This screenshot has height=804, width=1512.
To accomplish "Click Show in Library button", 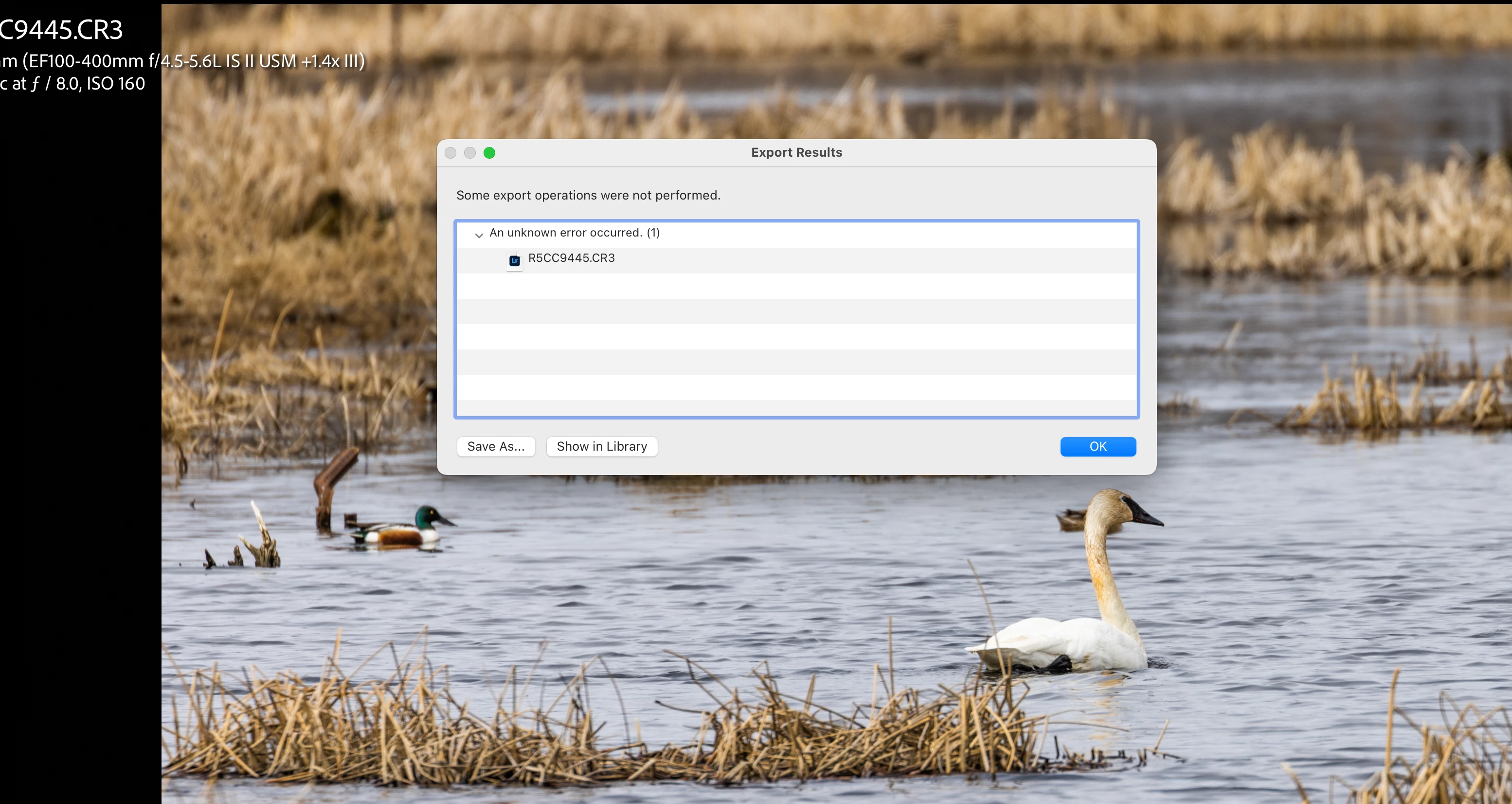I will pos(602,446).
